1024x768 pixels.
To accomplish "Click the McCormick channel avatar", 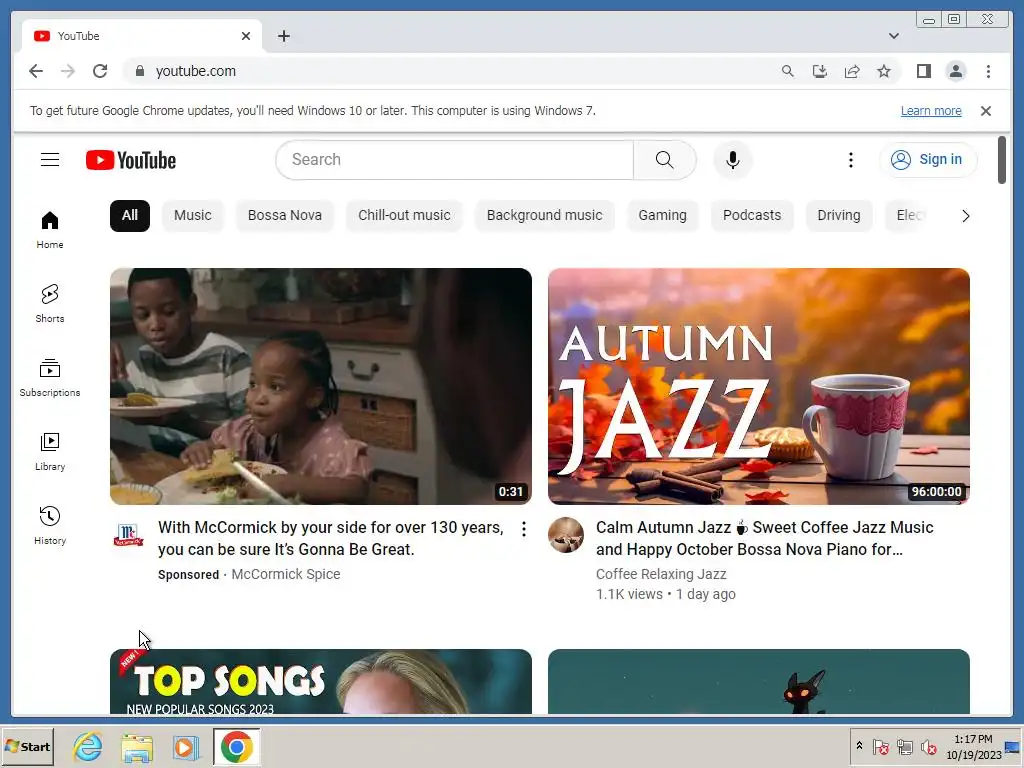I will [x=128, y=535].
